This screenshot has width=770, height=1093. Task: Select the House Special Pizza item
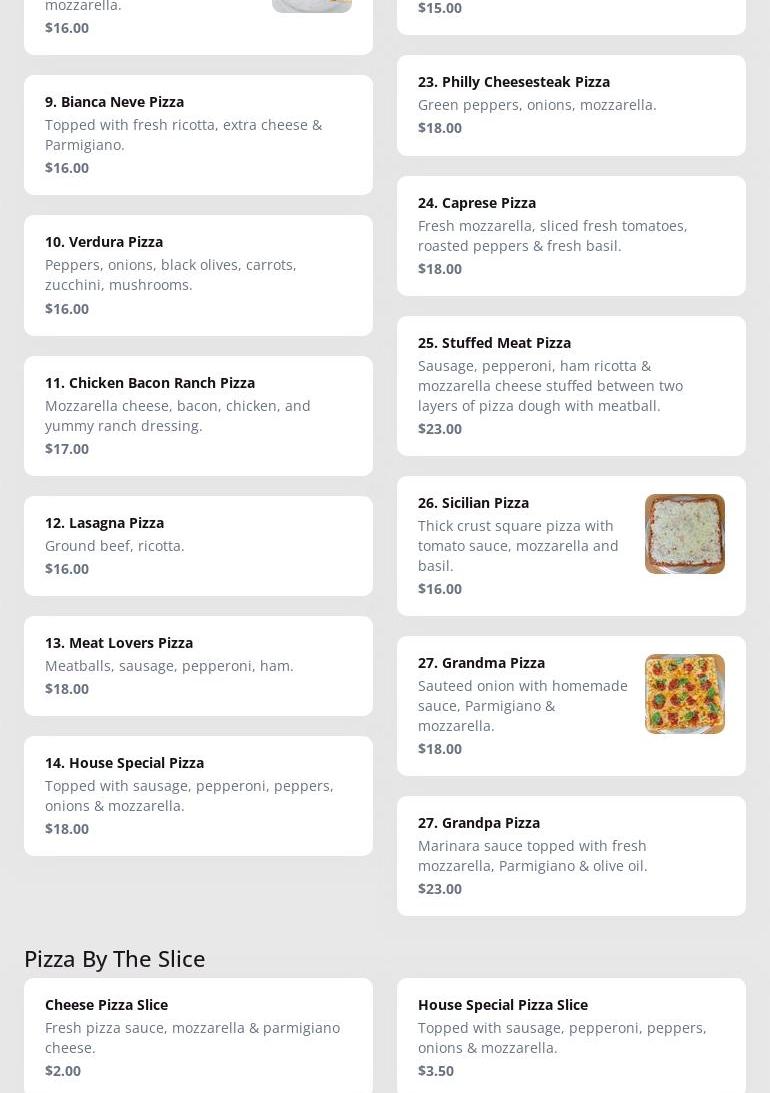point(198,795)
